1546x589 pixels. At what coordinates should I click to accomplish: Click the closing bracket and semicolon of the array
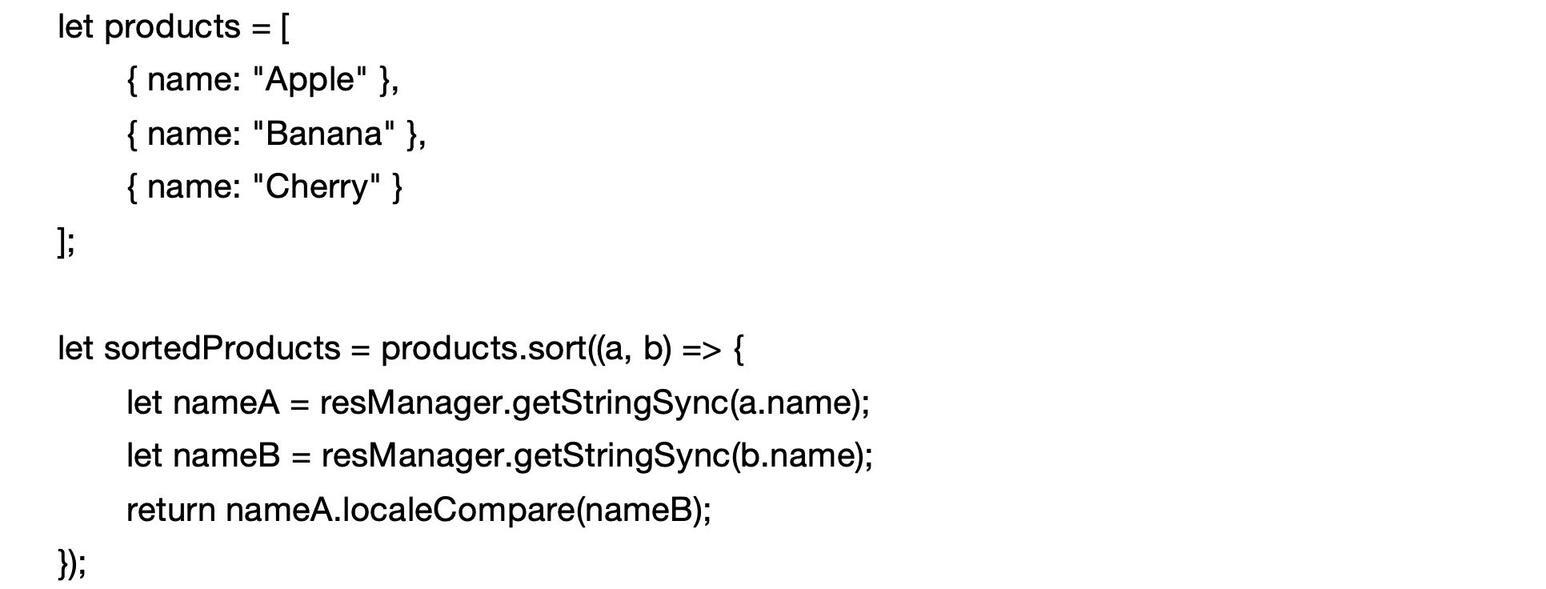click(x=66, y=241)
